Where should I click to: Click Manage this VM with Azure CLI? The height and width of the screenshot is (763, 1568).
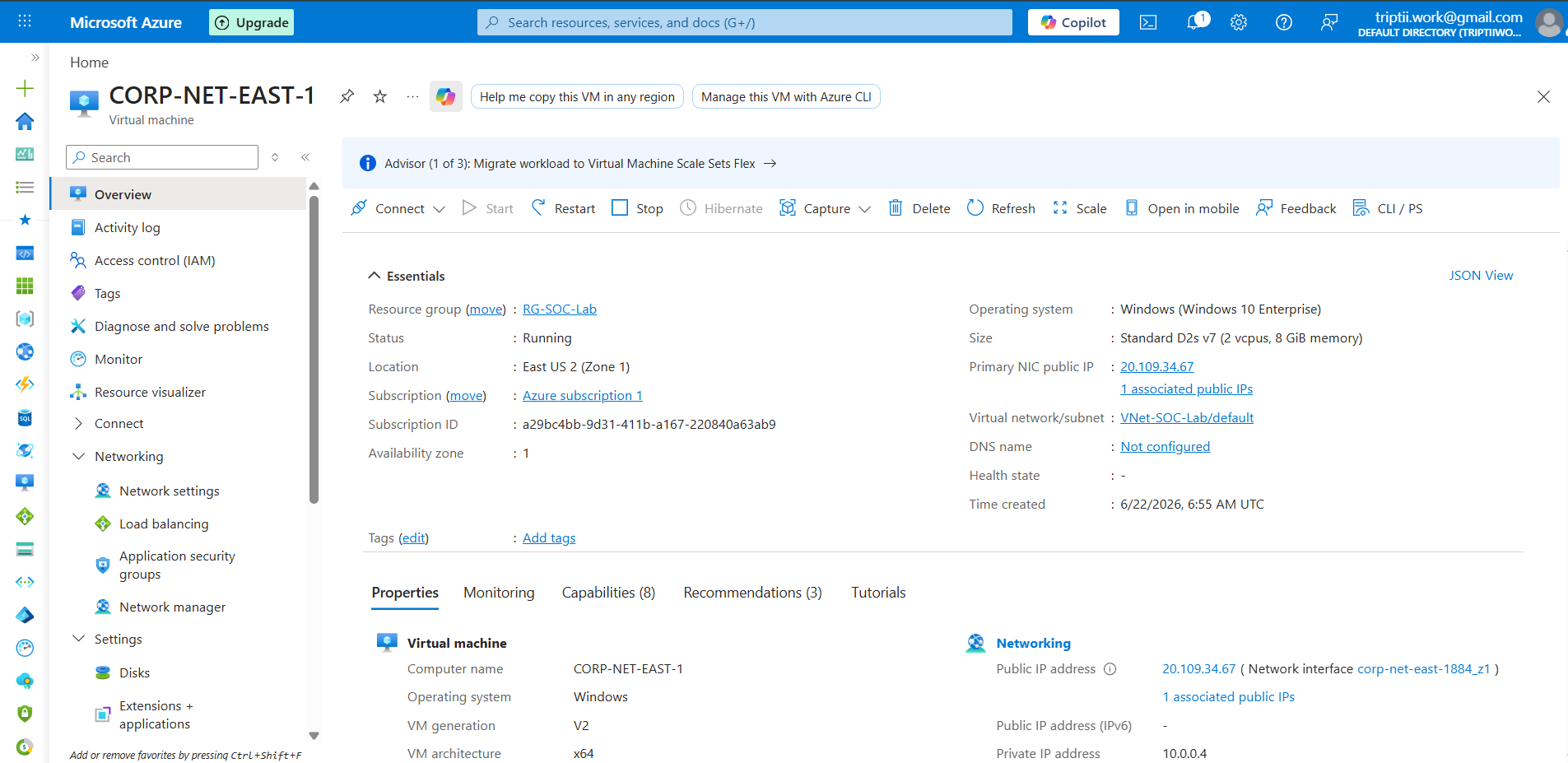[786, 96]
